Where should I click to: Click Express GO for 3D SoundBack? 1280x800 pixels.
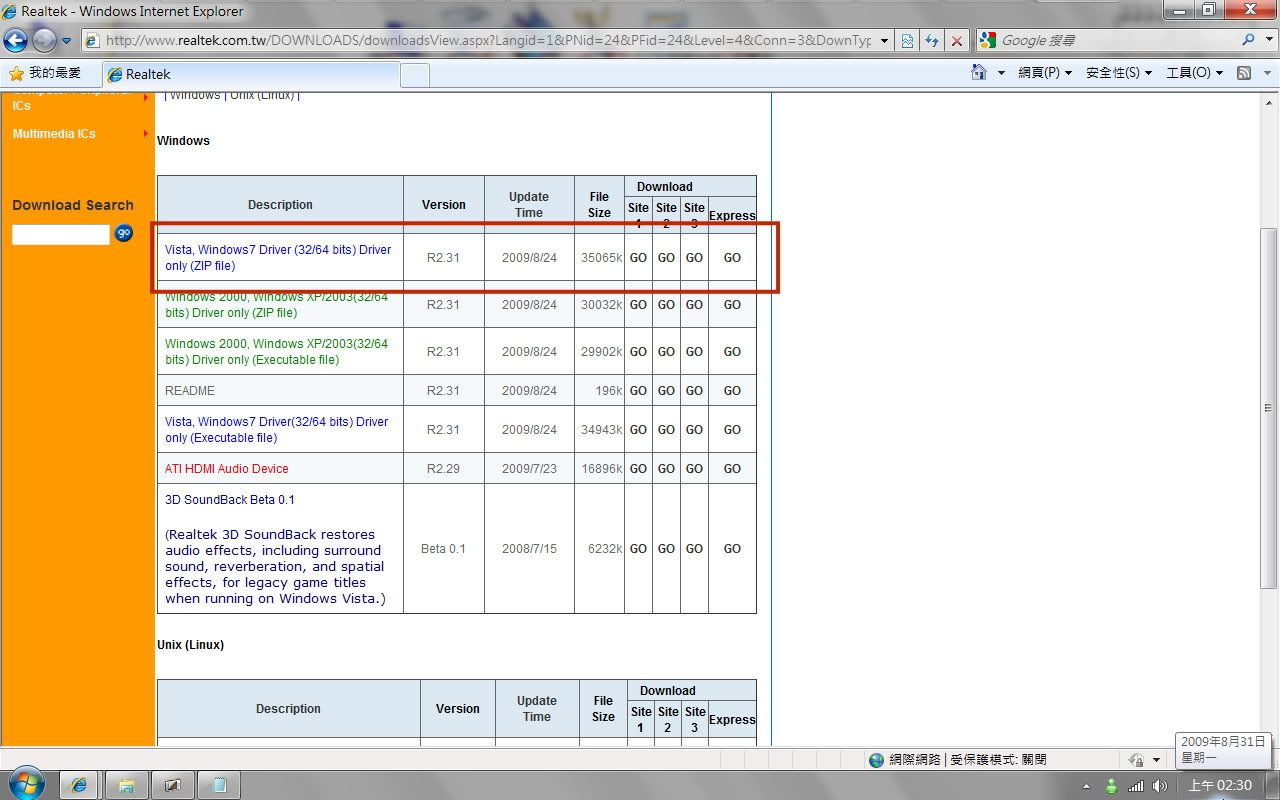point(732,549)
